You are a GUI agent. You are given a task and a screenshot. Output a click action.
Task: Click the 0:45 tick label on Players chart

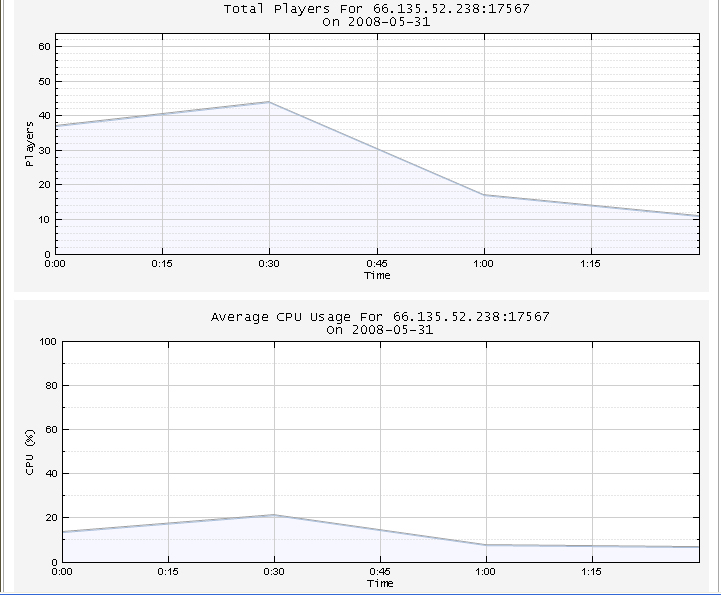click(x=376, y=265)
